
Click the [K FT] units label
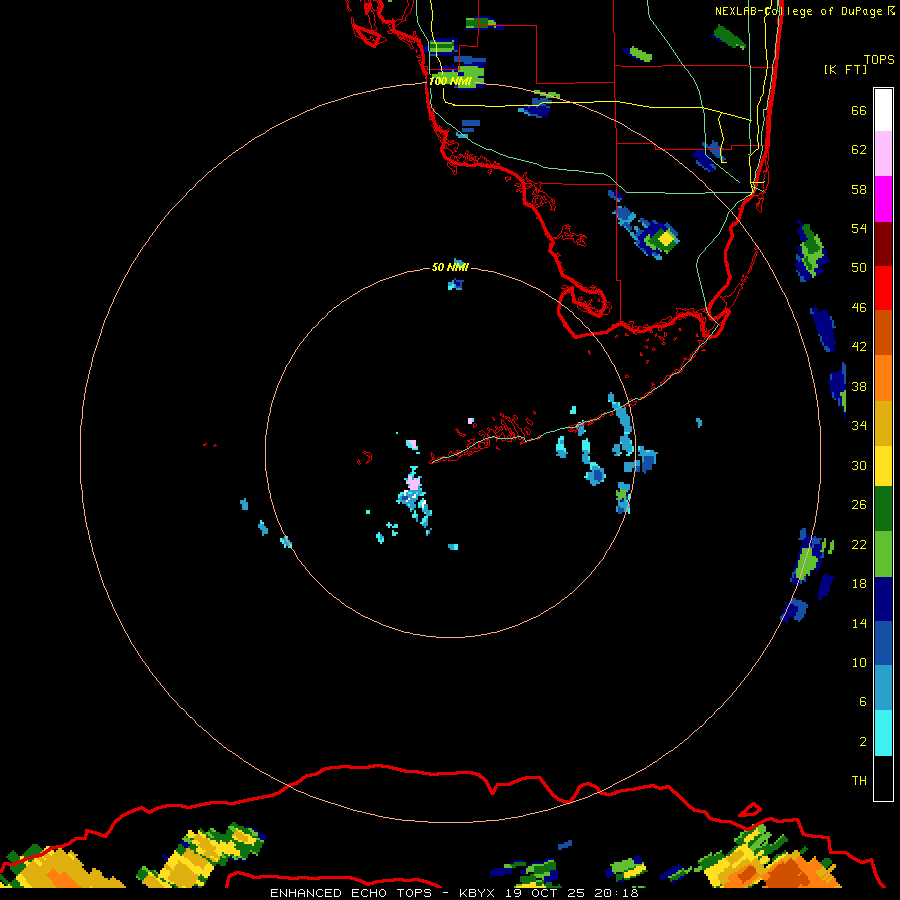845,69
